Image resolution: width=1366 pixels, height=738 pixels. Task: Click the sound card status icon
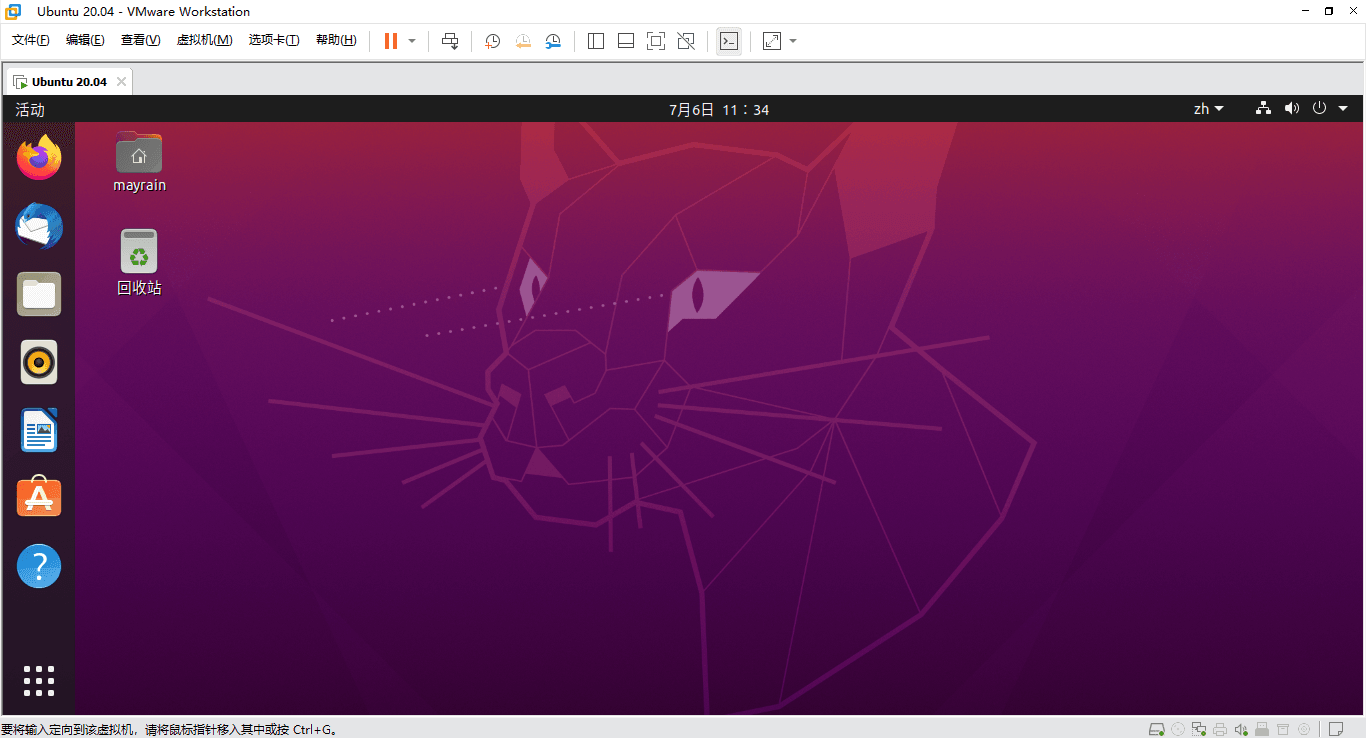point(1241,729)
